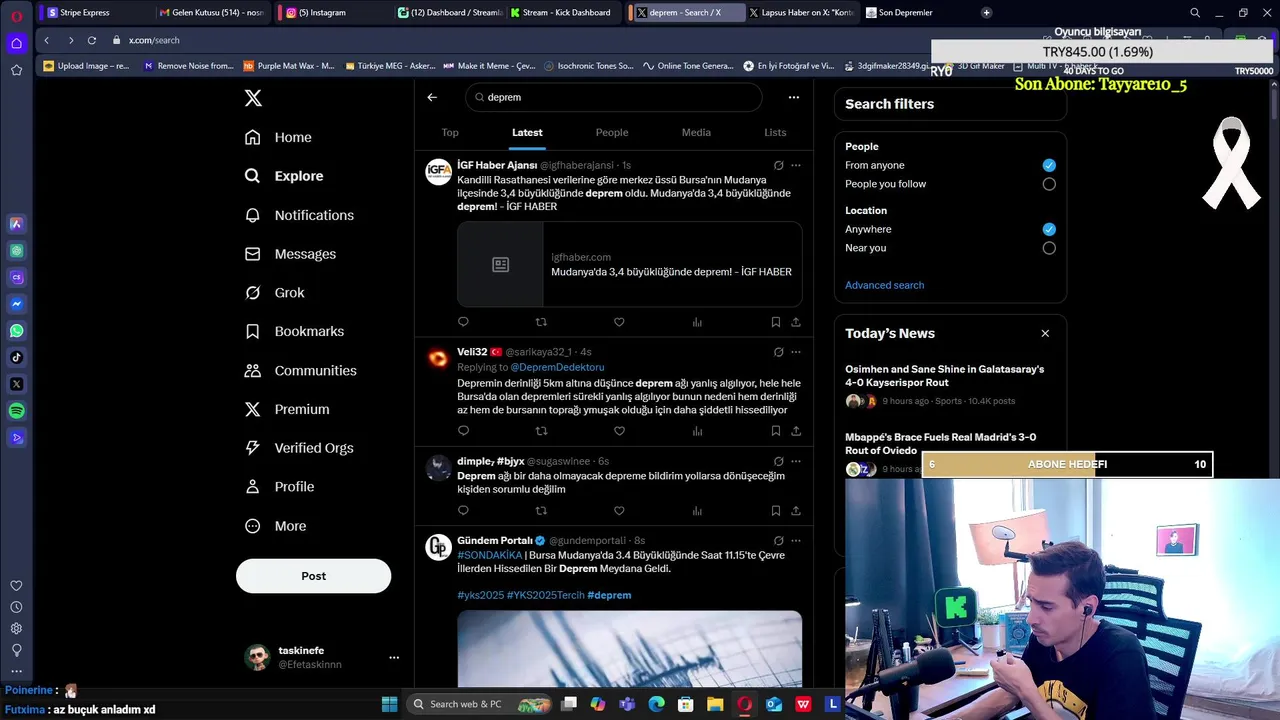Viewport: 1280px width, 720px height.
Task: Open Communities in the X sidebar
Action: coord(300,370)
